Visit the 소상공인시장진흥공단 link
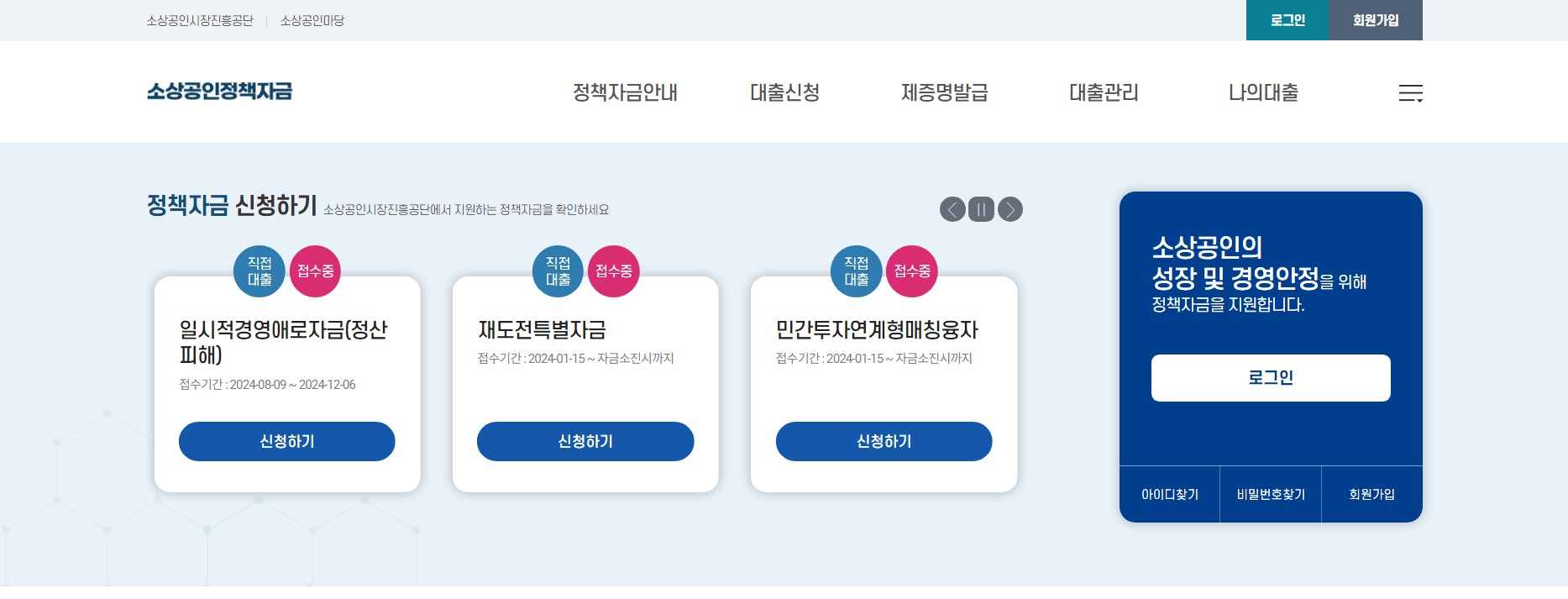Image resolution: width=1568 pixels, height=599 pixels. [x=200, y=20]
